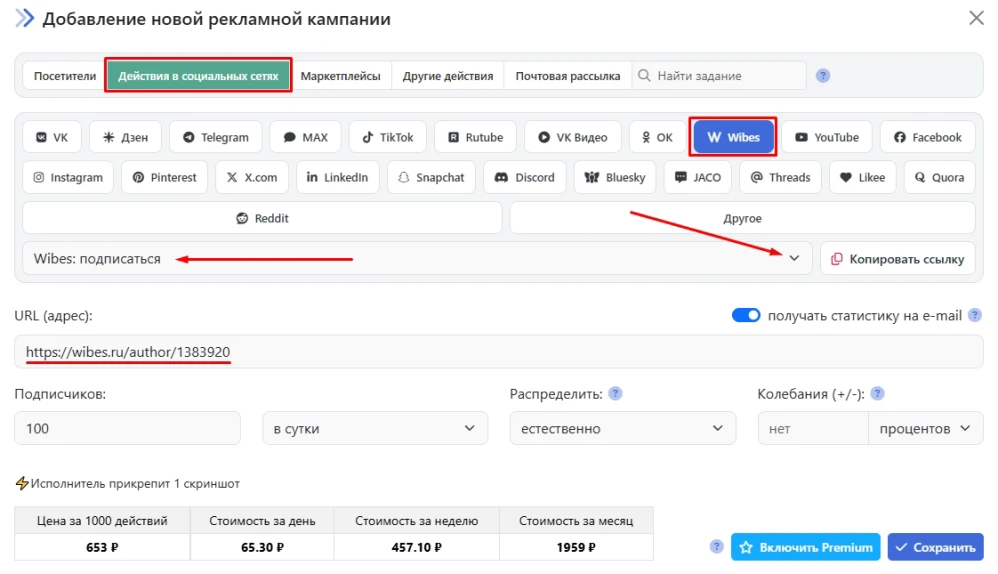Close the new campaign dialog

click(x=976, y=18)
